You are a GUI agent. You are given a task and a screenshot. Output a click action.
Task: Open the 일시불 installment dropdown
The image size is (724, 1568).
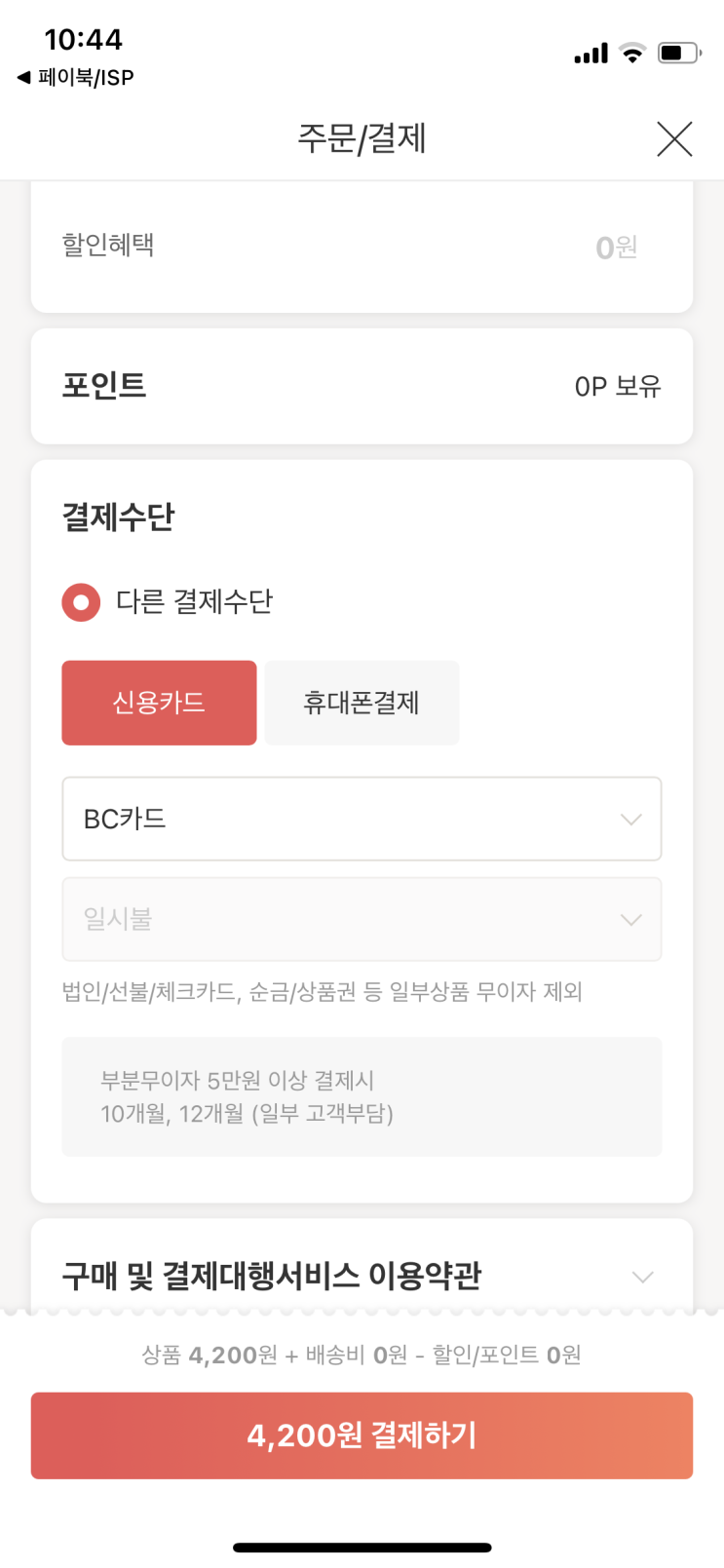[x=362, y=919]
